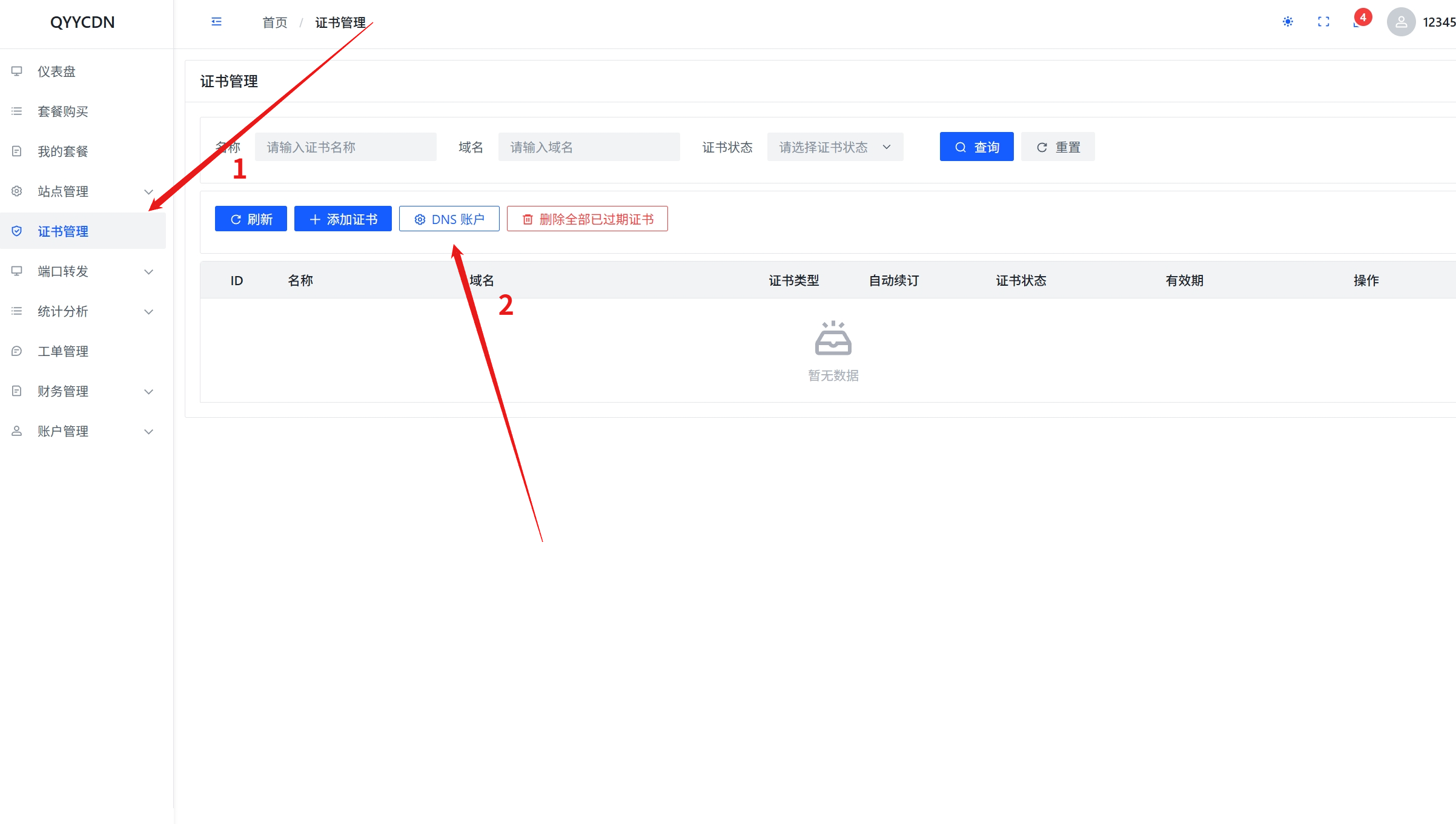Enter fullscreen with the fullscreen icon
The width and height of the screenshot is (1456, 824).
tap(1323, 22)
